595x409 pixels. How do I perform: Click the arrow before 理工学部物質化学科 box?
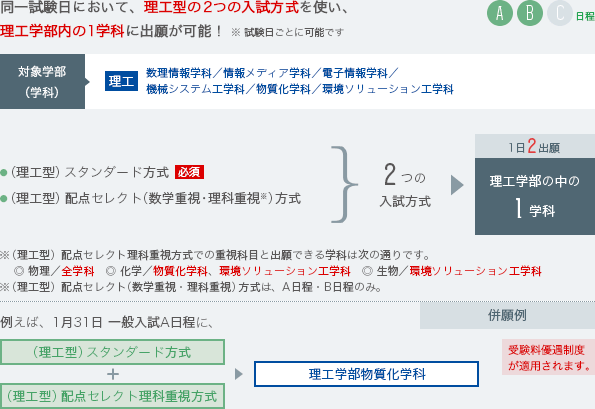pos(239,374)
